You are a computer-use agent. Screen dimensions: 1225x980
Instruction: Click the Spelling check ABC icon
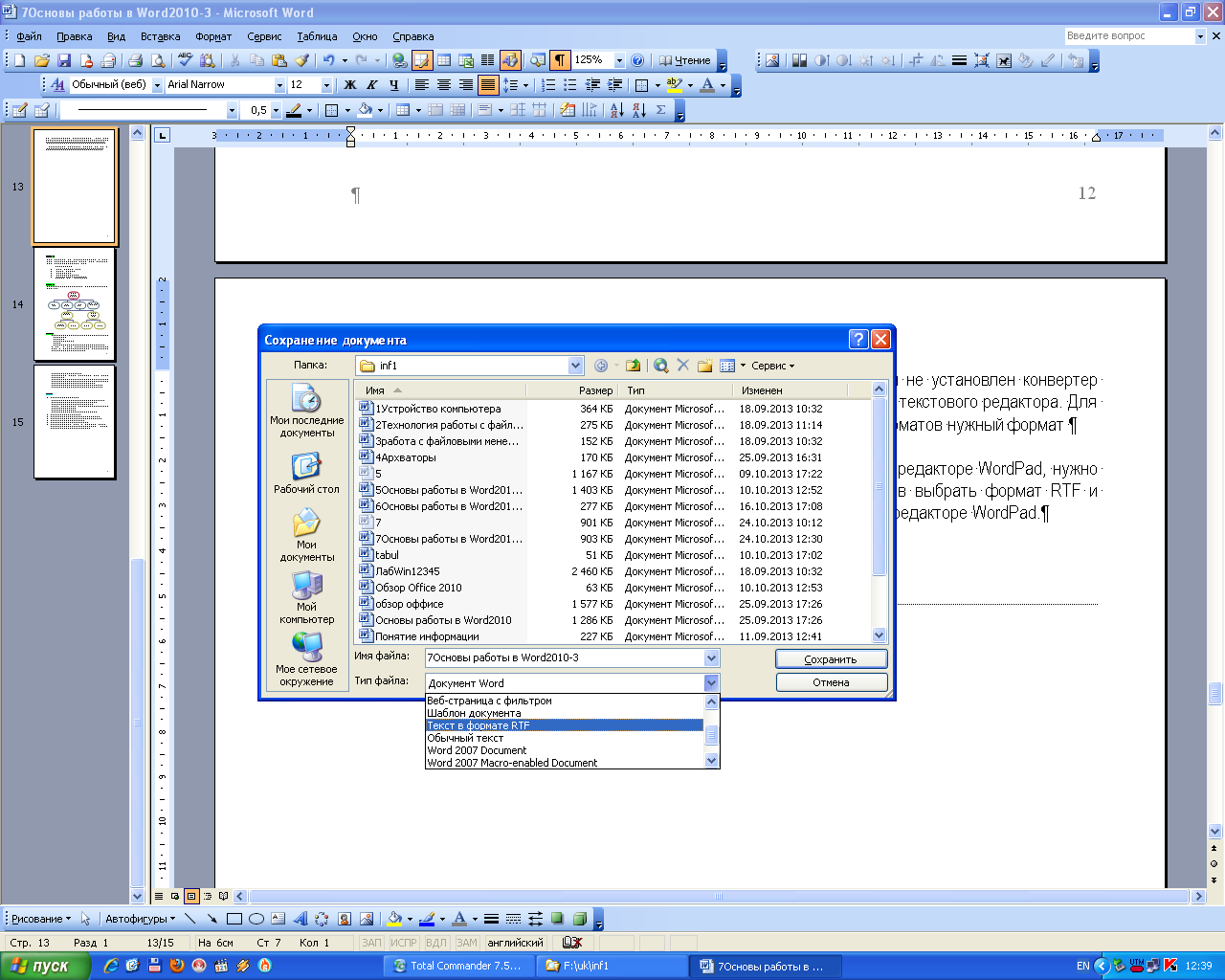point(186,60)
